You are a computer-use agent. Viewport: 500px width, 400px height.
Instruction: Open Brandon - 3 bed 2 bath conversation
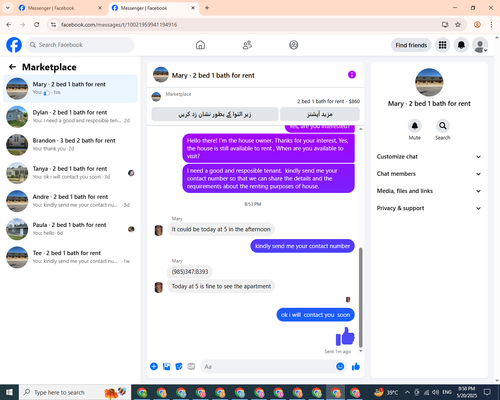coord(70,145)
